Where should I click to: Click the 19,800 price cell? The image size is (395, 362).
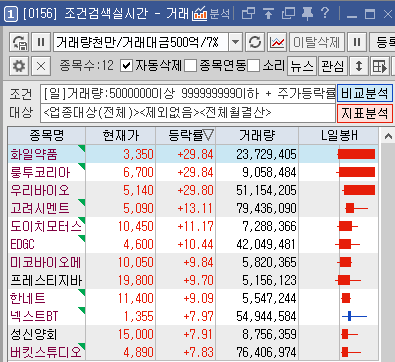(136, 280)
